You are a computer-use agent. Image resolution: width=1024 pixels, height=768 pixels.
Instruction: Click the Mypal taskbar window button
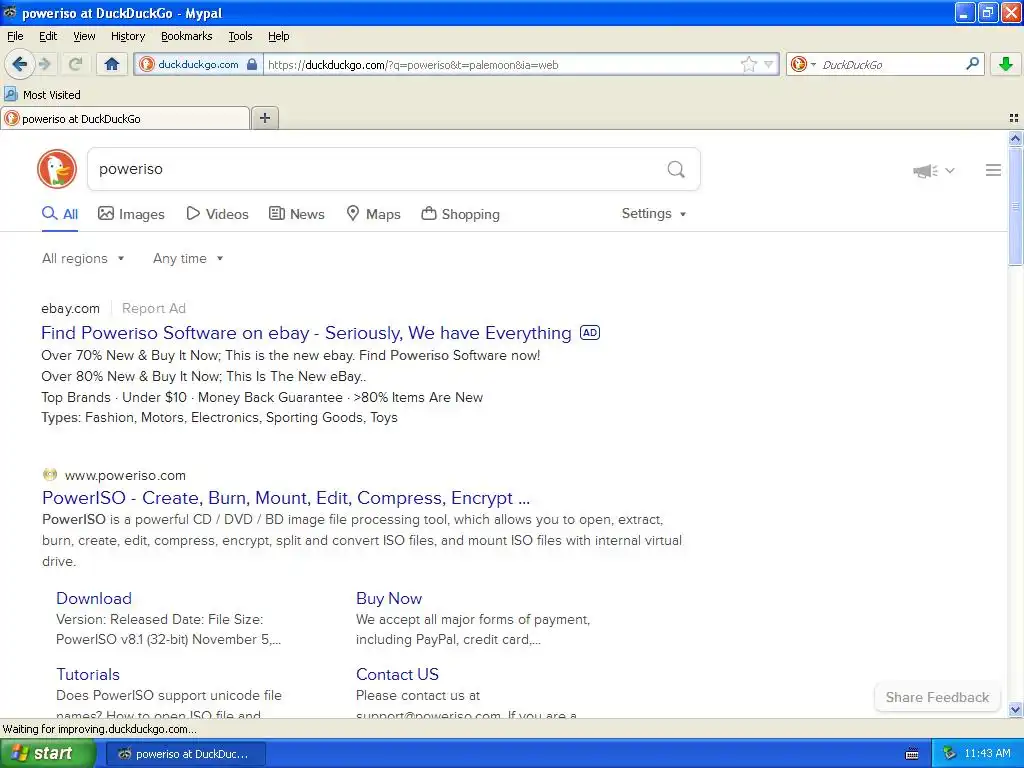coord(186,754)
